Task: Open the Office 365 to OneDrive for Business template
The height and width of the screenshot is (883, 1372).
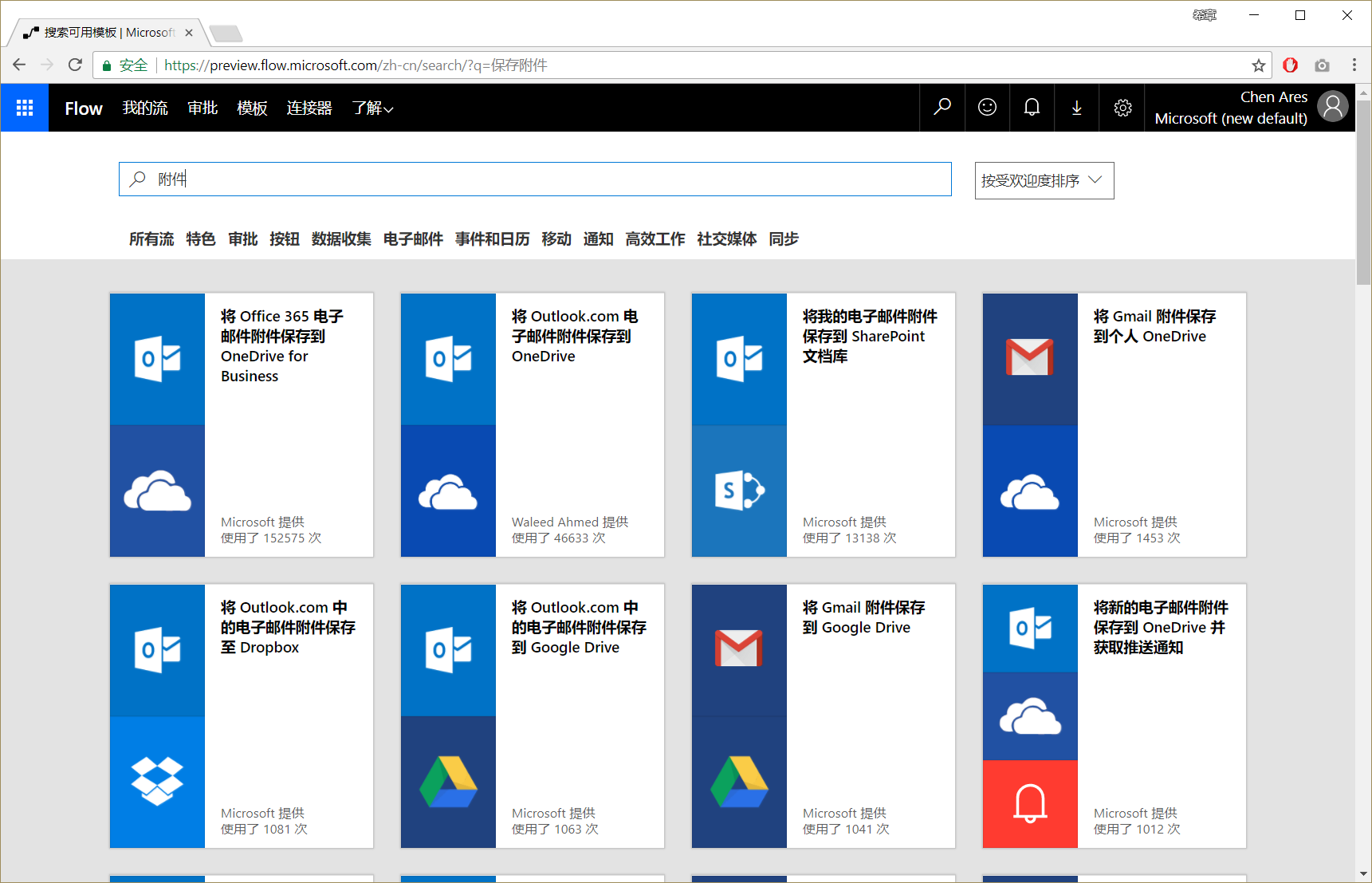Action: tap(241, 424)
